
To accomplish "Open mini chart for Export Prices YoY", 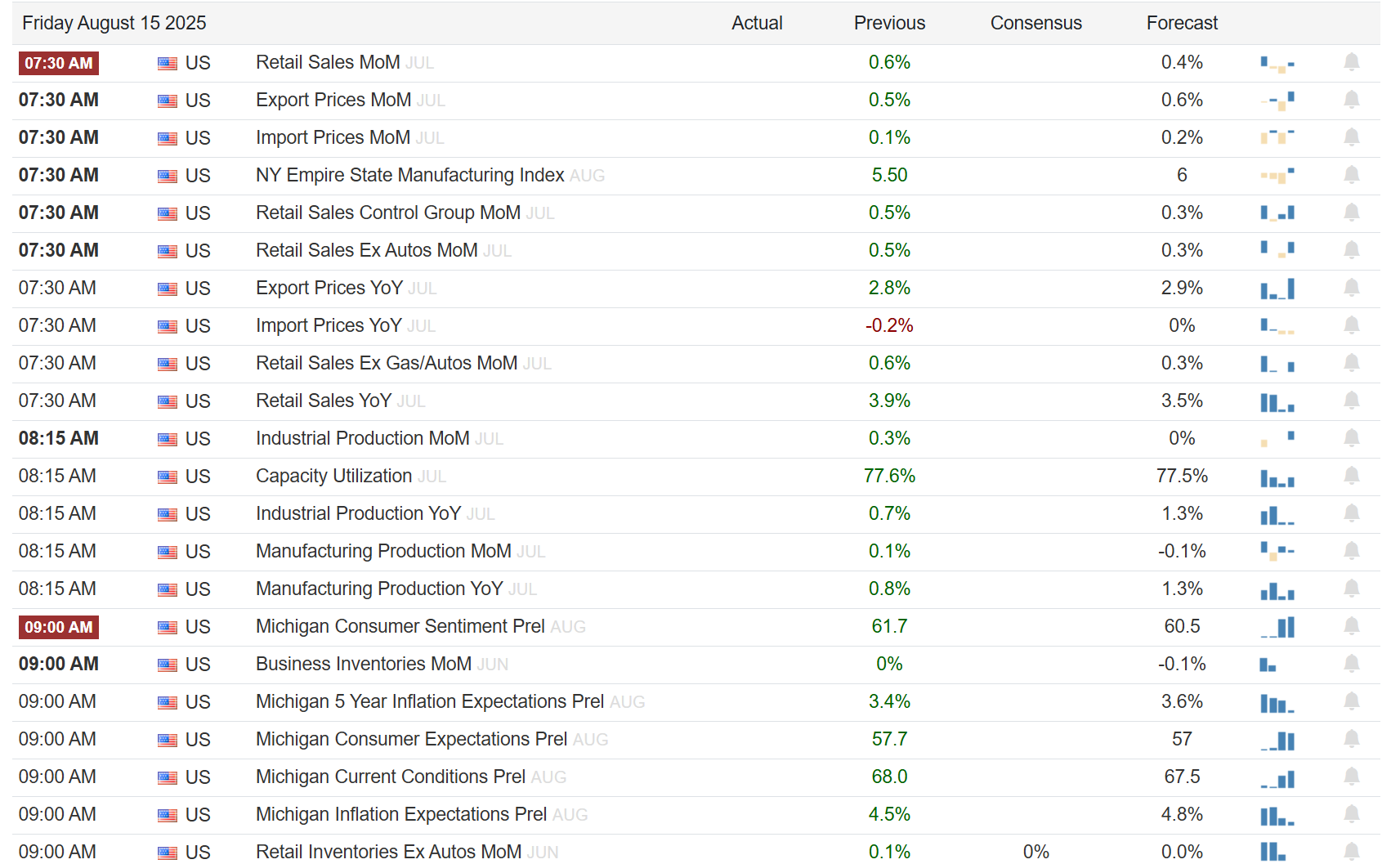I will pyautogui.click(x=1277, y=289).
